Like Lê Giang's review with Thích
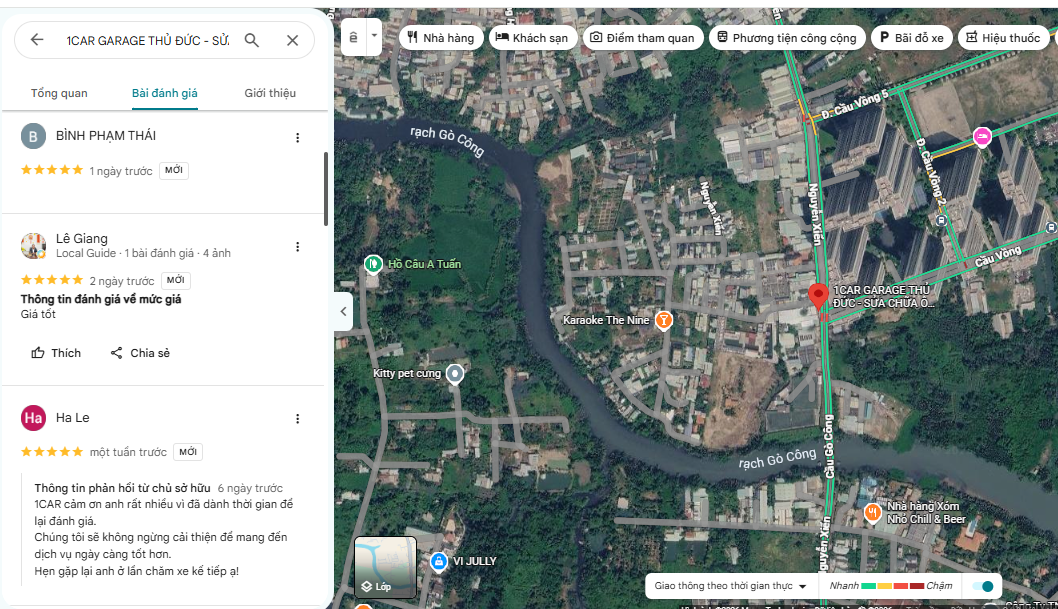The width and height of the screenshot is (1058, 609). coord(56,353)
